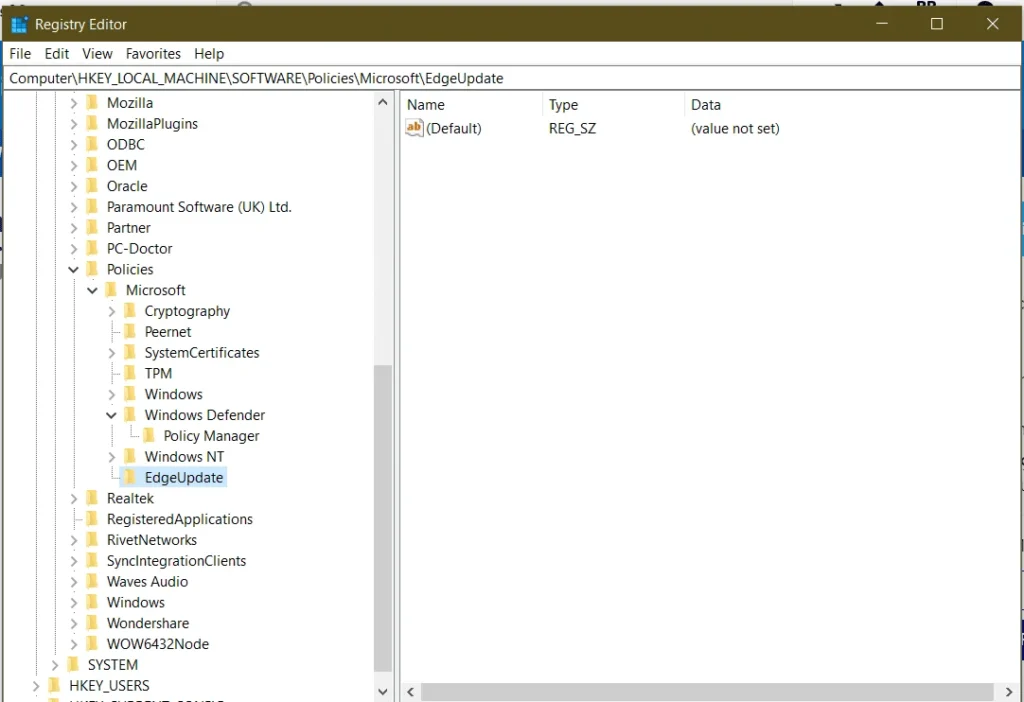Select the SyncIntegrationClients key label
1024x702 pixels.
click(x=176, y=561)
